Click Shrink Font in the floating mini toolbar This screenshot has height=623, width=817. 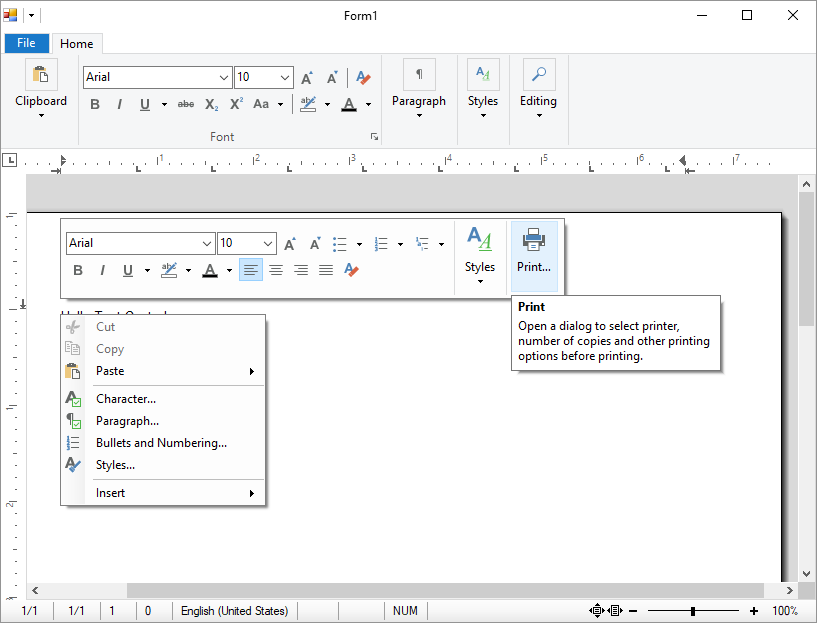click(x=315, y=243)
